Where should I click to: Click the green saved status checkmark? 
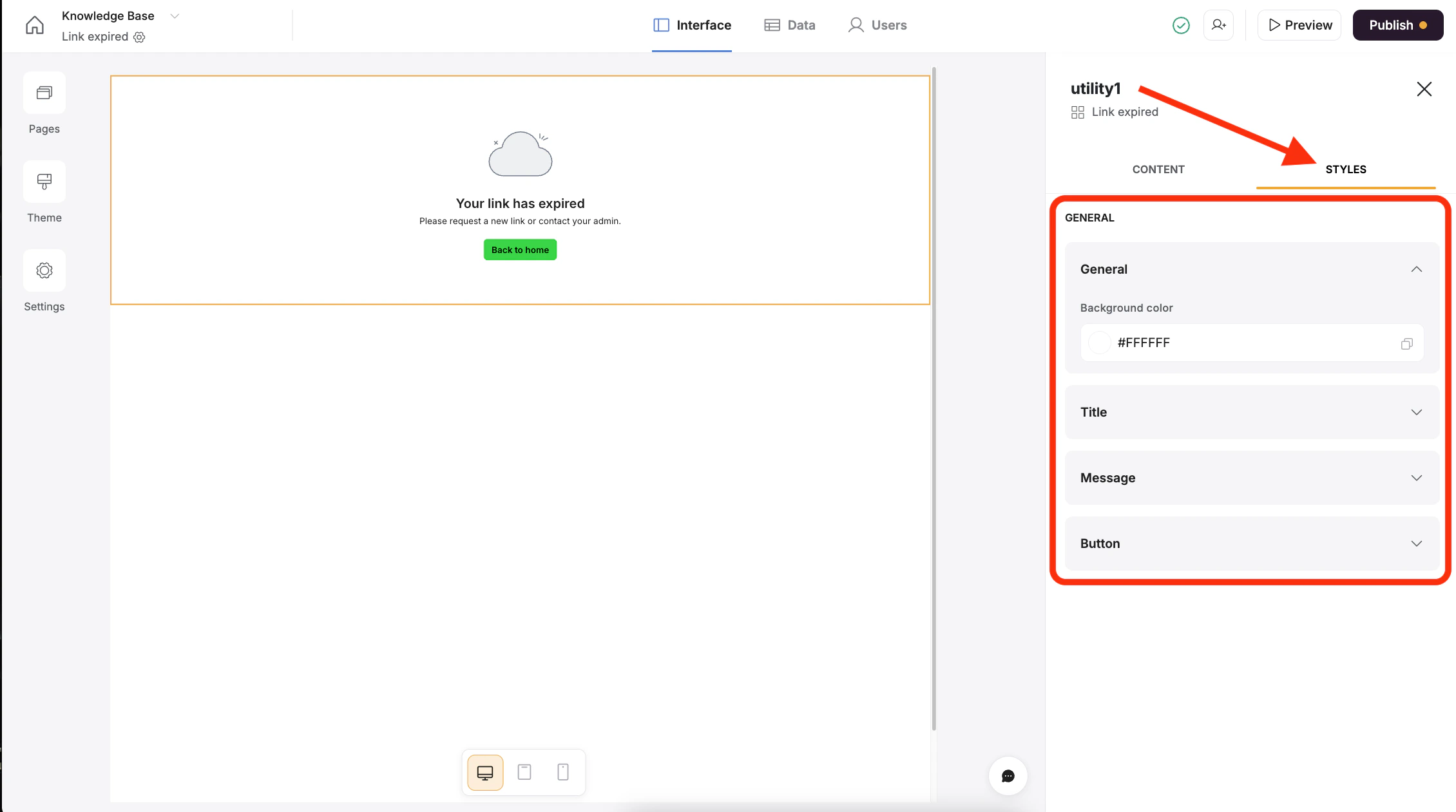pos(1181,25)
